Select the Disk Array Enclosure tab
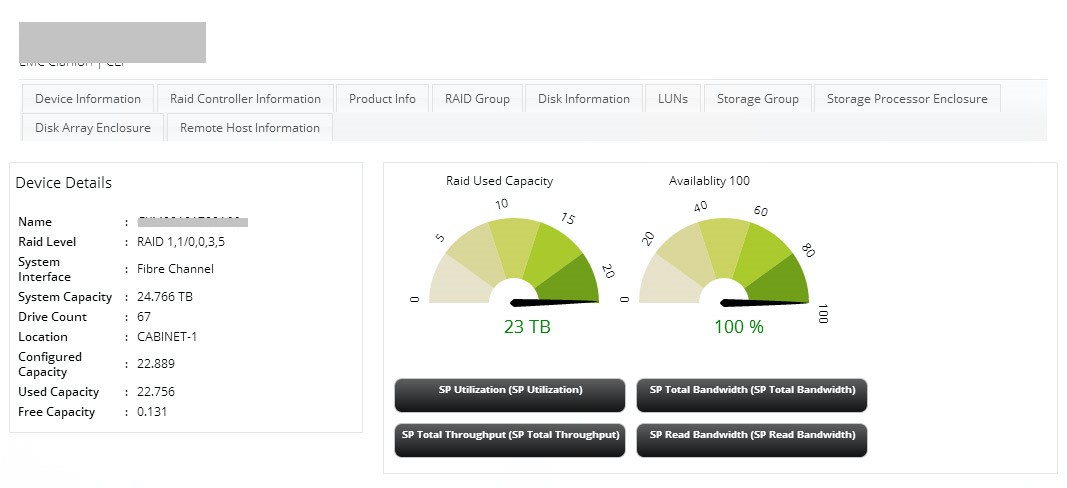 92,128
